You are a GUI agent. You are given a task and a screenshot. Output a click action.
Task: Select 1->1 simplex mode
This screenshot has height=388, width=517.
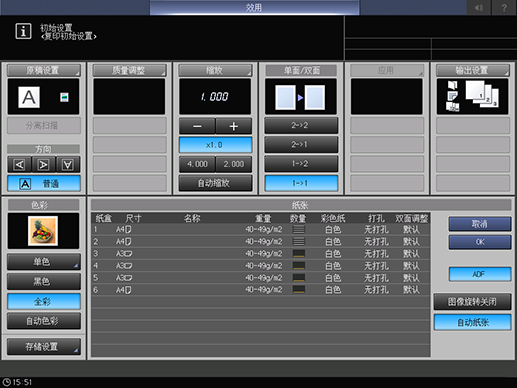click(x=301, y=183)
